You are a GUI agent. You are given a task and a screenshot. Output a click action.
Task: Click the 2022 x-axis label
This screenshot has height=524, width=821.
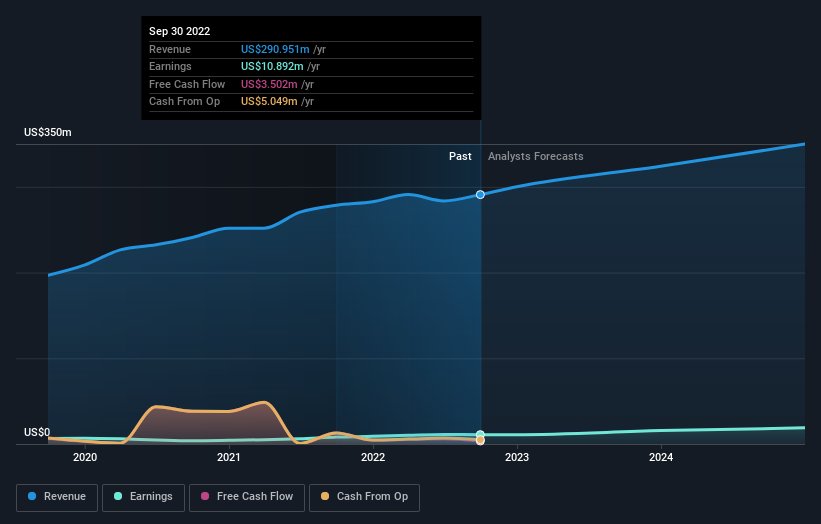373,457
